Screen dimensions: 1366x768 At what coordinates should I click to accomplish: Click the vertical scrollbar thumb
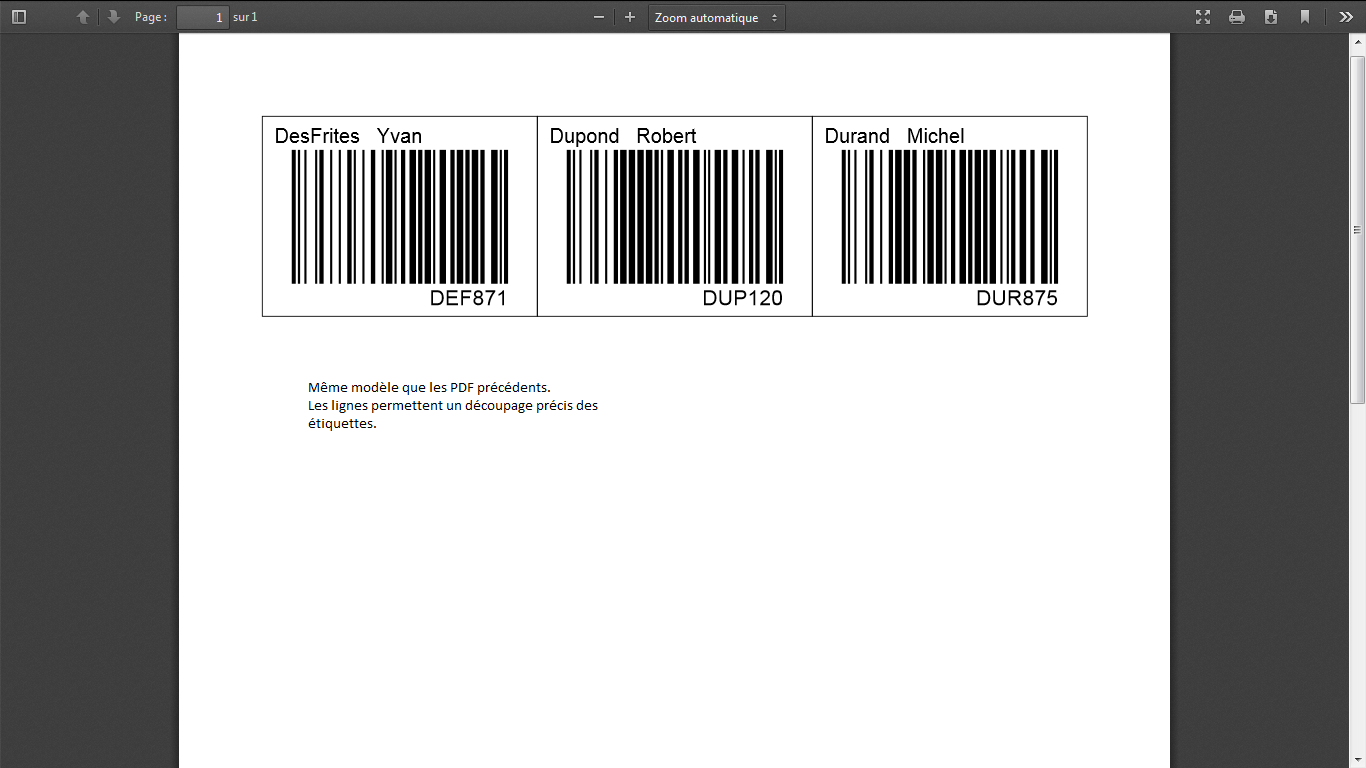[1357, 230]
